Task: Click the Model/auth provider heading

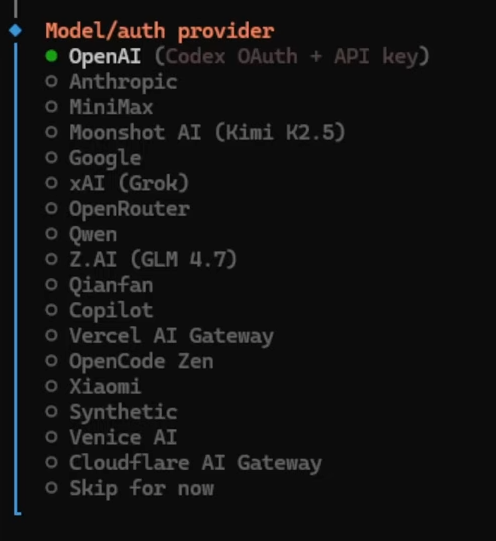Action: pyautogui.click(x=160, y=31)
